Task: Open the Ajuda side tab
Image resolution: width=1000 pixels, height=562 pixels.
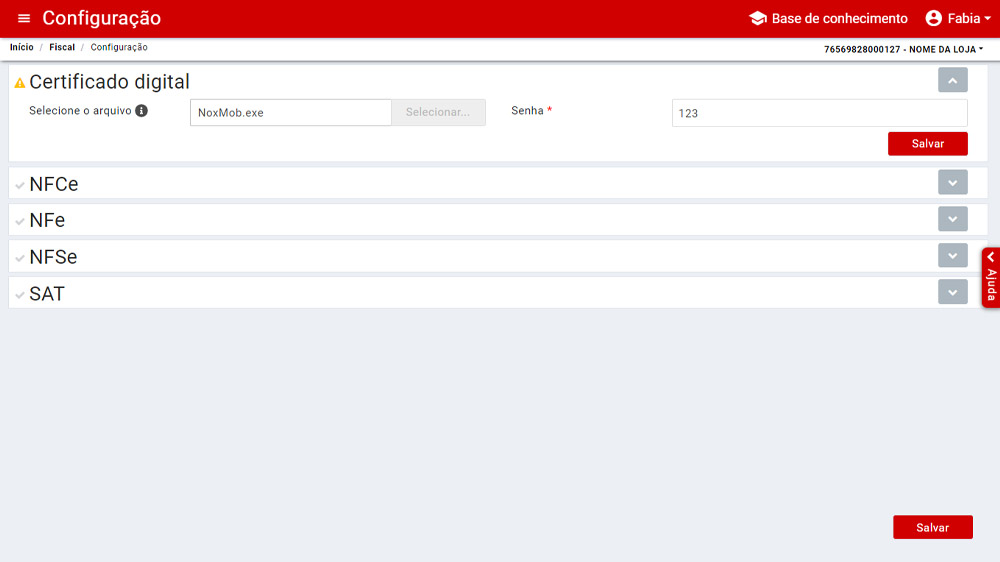Action: pyautogui.click(x=991, y=278)
